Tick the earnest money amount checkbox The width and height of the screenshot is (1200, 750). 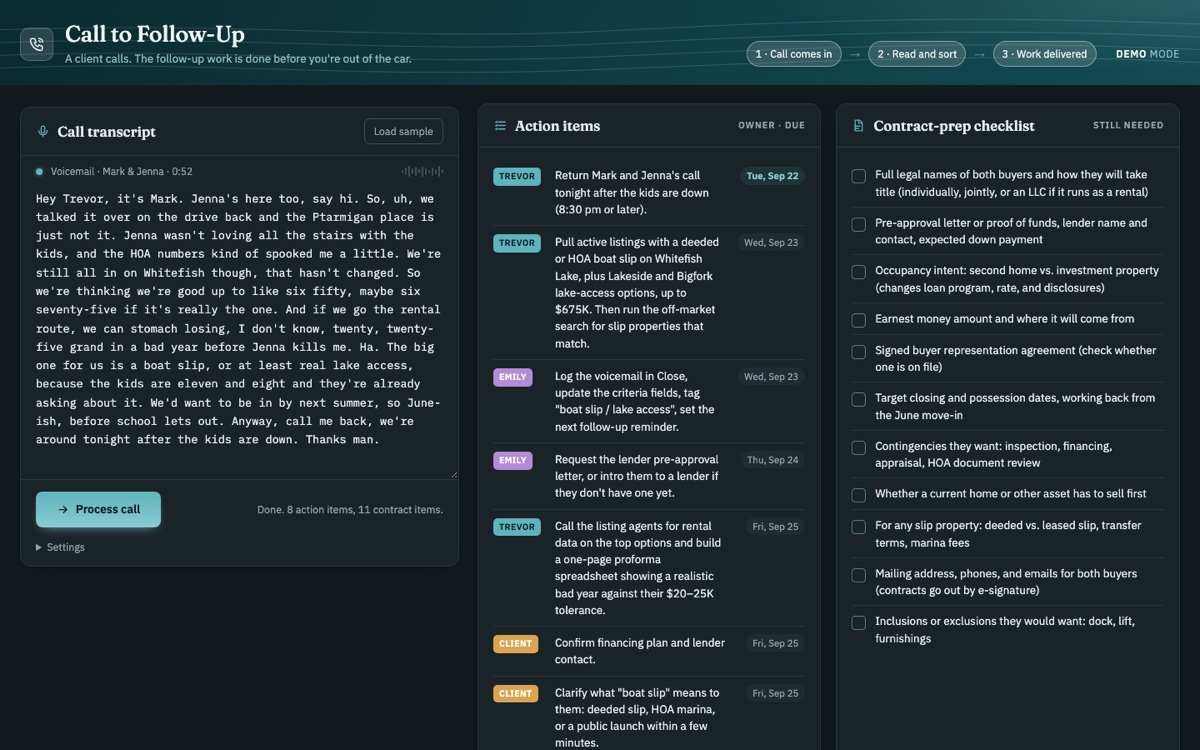858,320
